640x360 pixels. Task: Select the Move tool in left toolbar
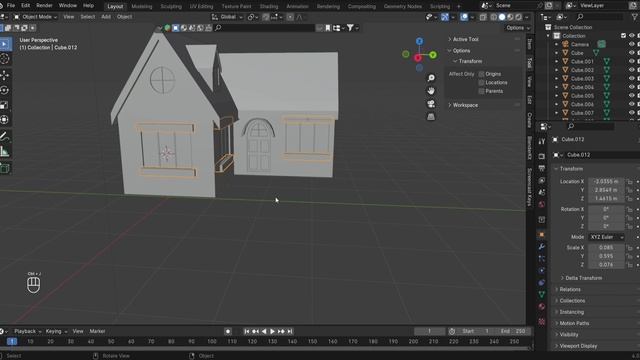(4, 76)
